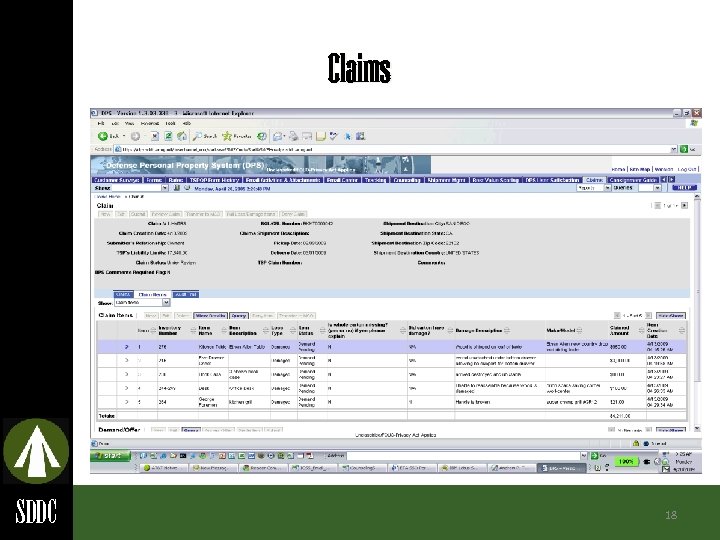
Task: Open the Queries dropdown
Action: (x=658, y=188)
